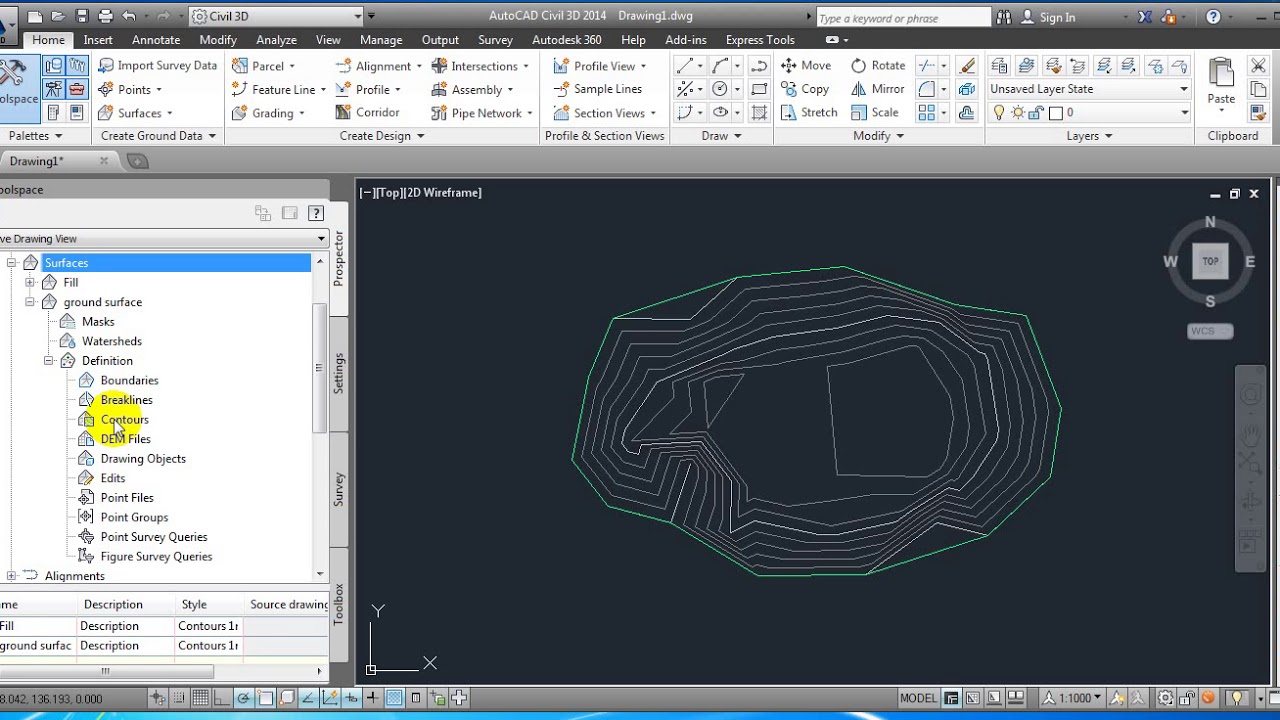This screenshot has width=1280, height=720.
Task: Expand the Modify panel title
Action: (x=878, y=136)
